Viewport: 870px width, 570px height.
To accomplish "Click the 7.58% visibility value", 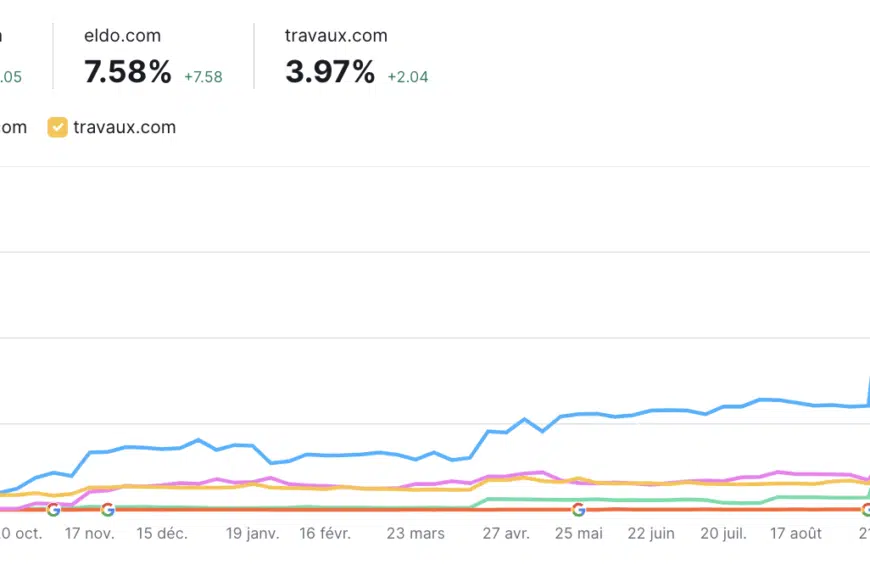I will tap(128, 72).
